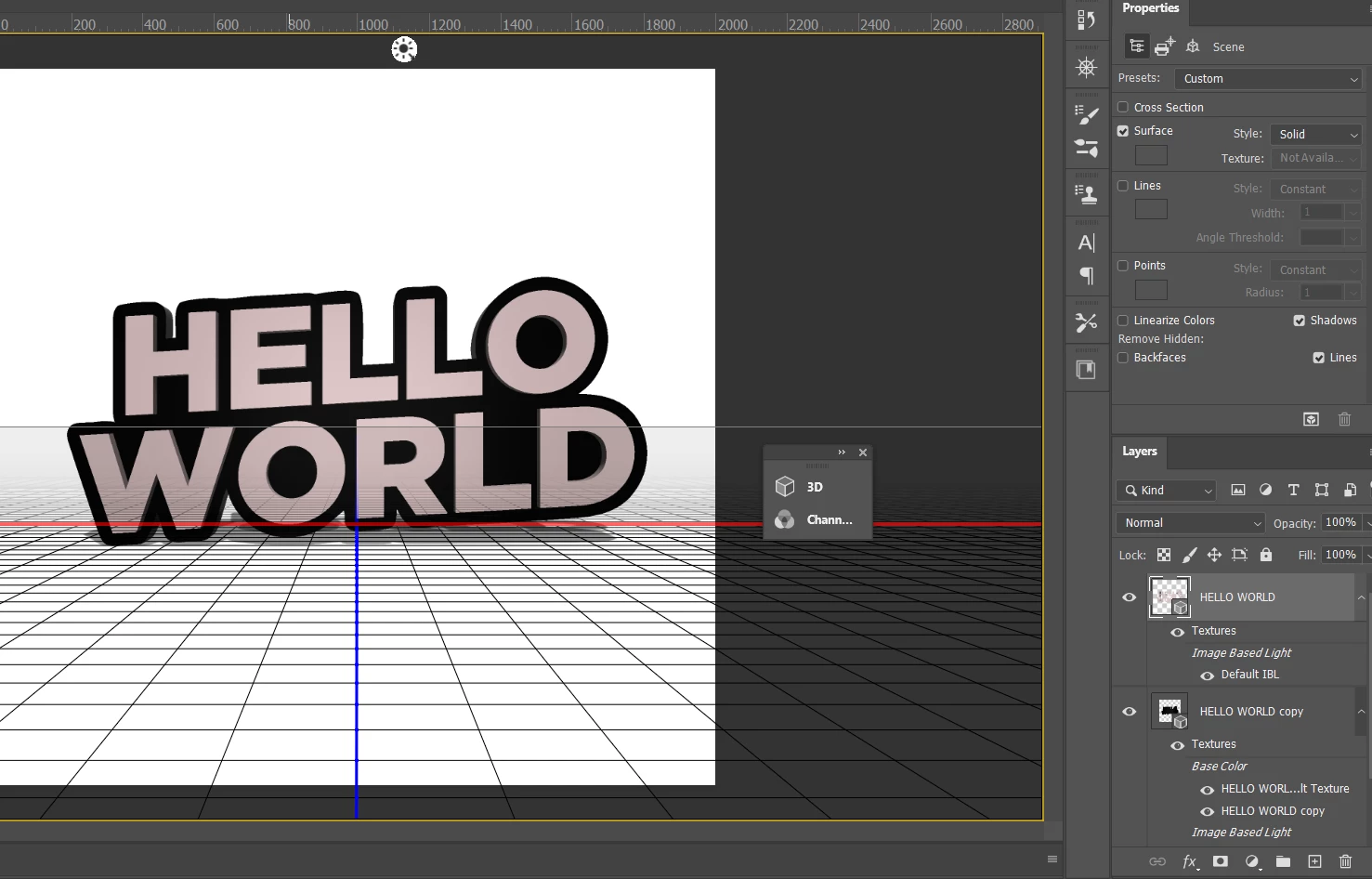Select the Properties panel tab
Image resolution: width=1372 pixels, height=879 pixels.
(x=1150, y=8)
